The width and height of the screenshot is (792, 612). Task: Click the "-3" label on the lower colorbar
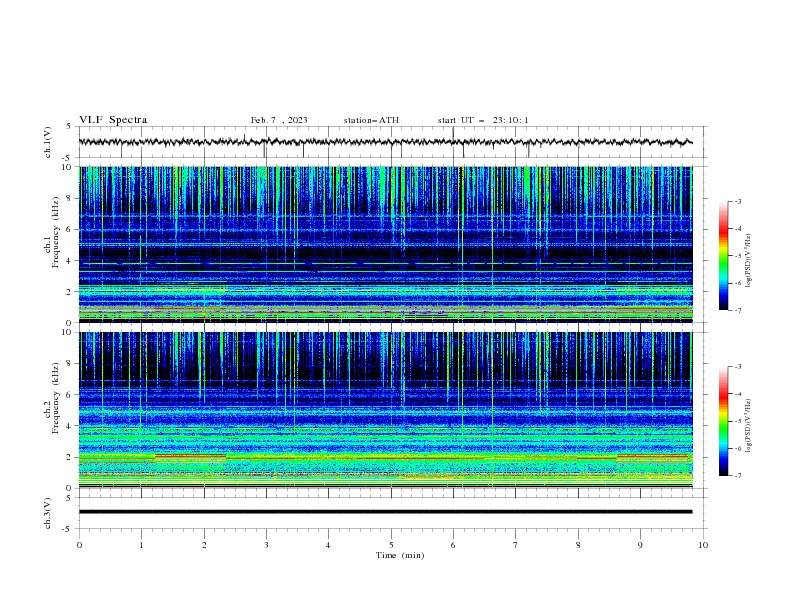[738, 367]
